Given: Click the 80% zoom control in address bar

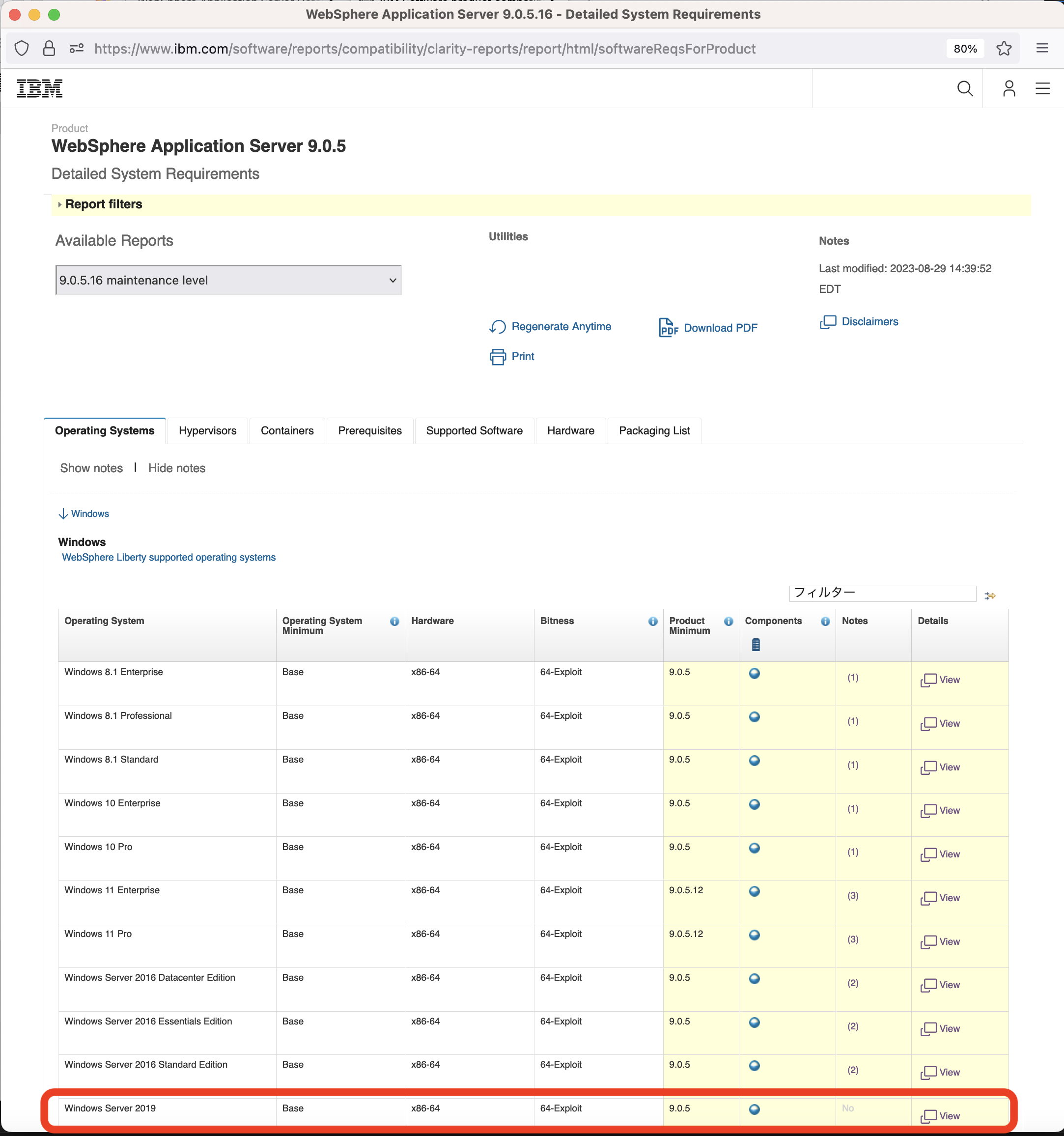Looking at the screenshot, I should tap(965, 49).
